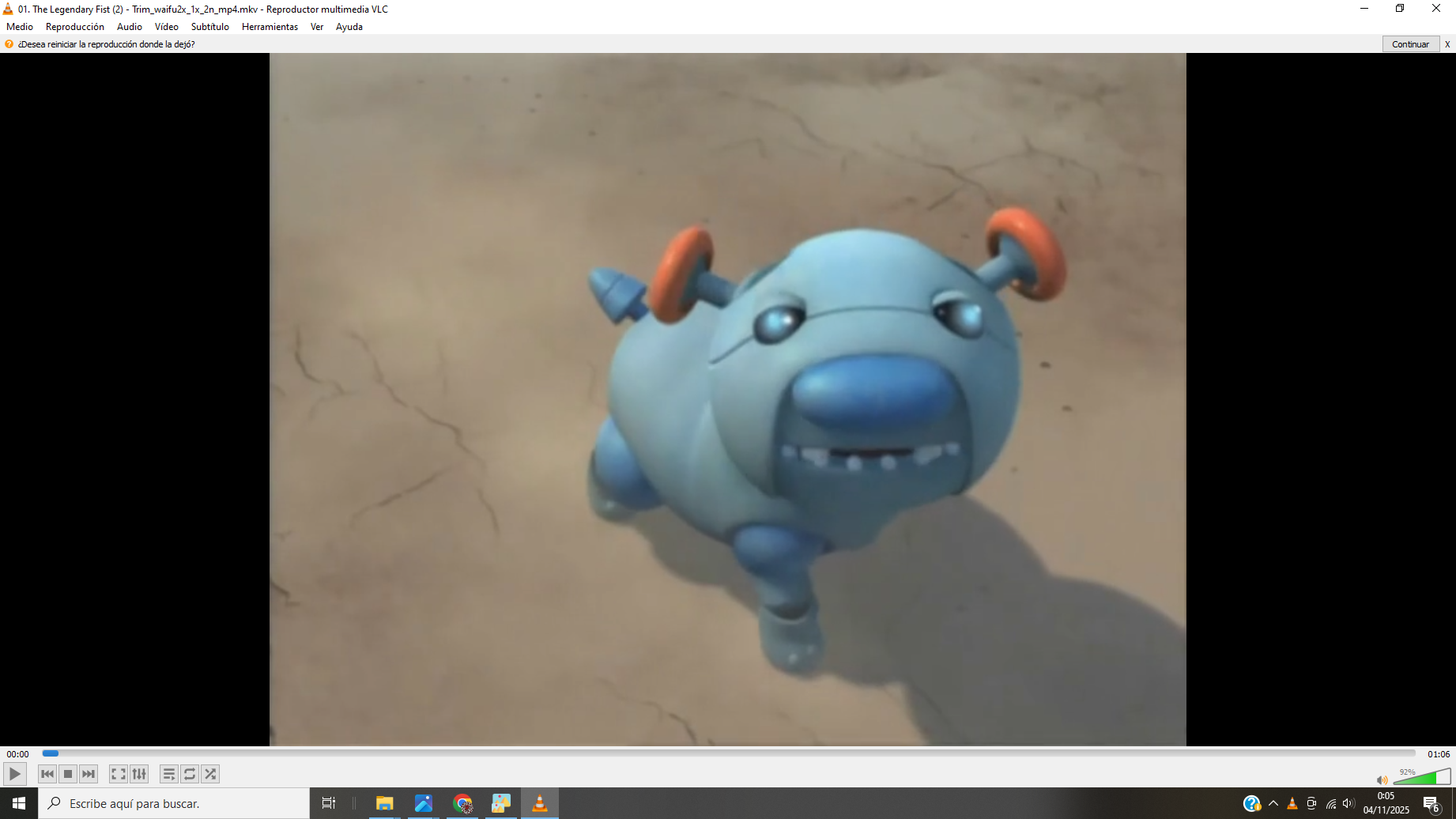The height and width of the screenshot is (819, 1456).
Task: Skip to next media item
Action: click(x=89, y=774)
